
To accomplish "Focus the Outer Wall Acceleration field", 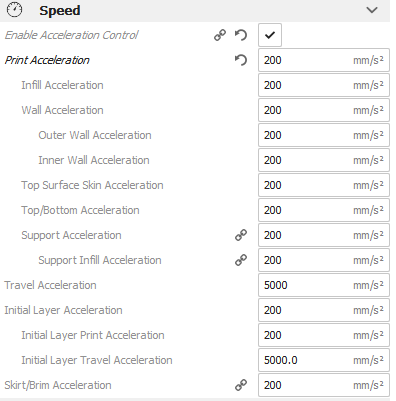I will 324,135.
